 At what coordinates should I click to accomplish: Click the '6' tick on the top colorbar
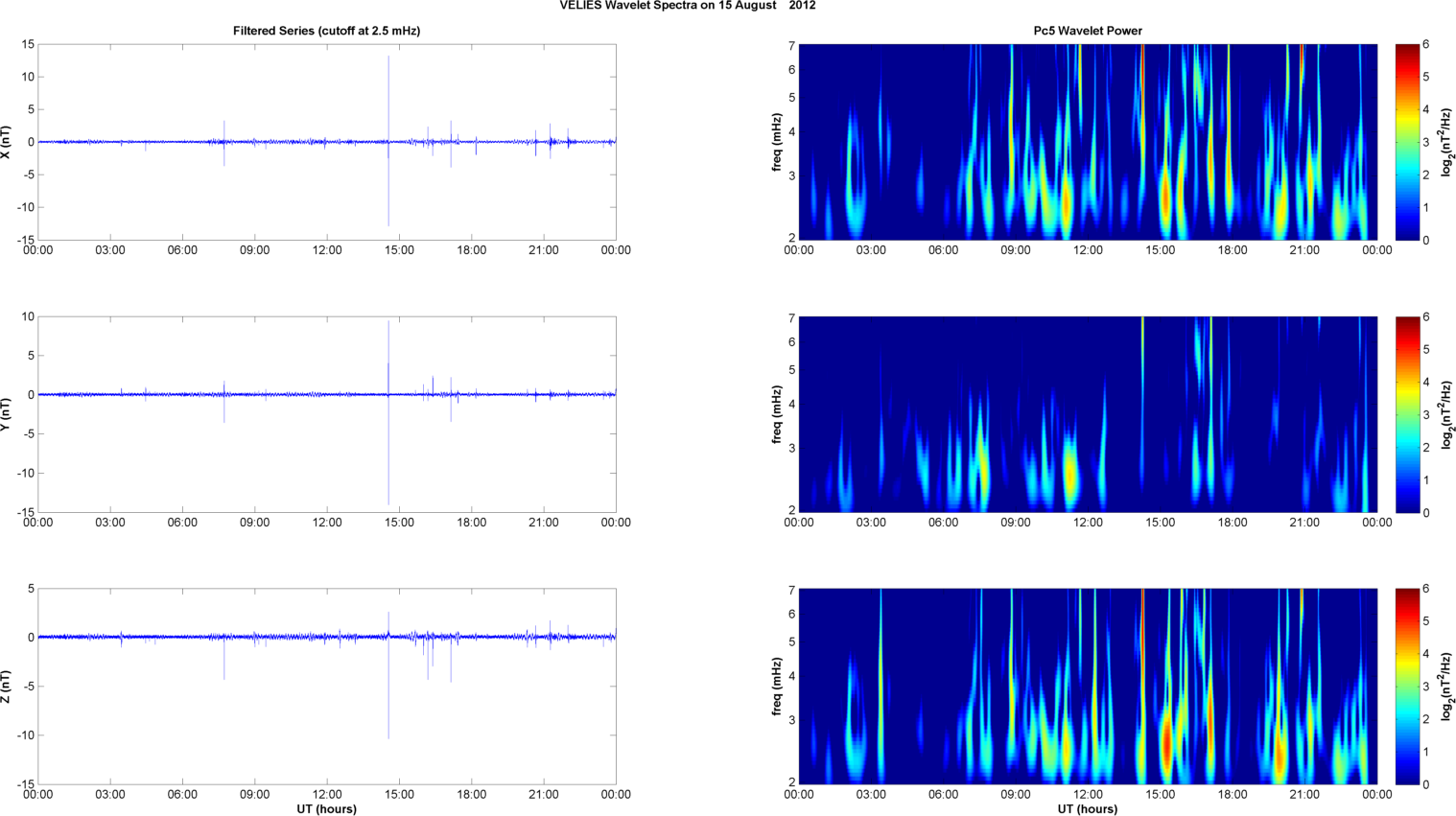pyautogui.click(x=1426, y=44)
